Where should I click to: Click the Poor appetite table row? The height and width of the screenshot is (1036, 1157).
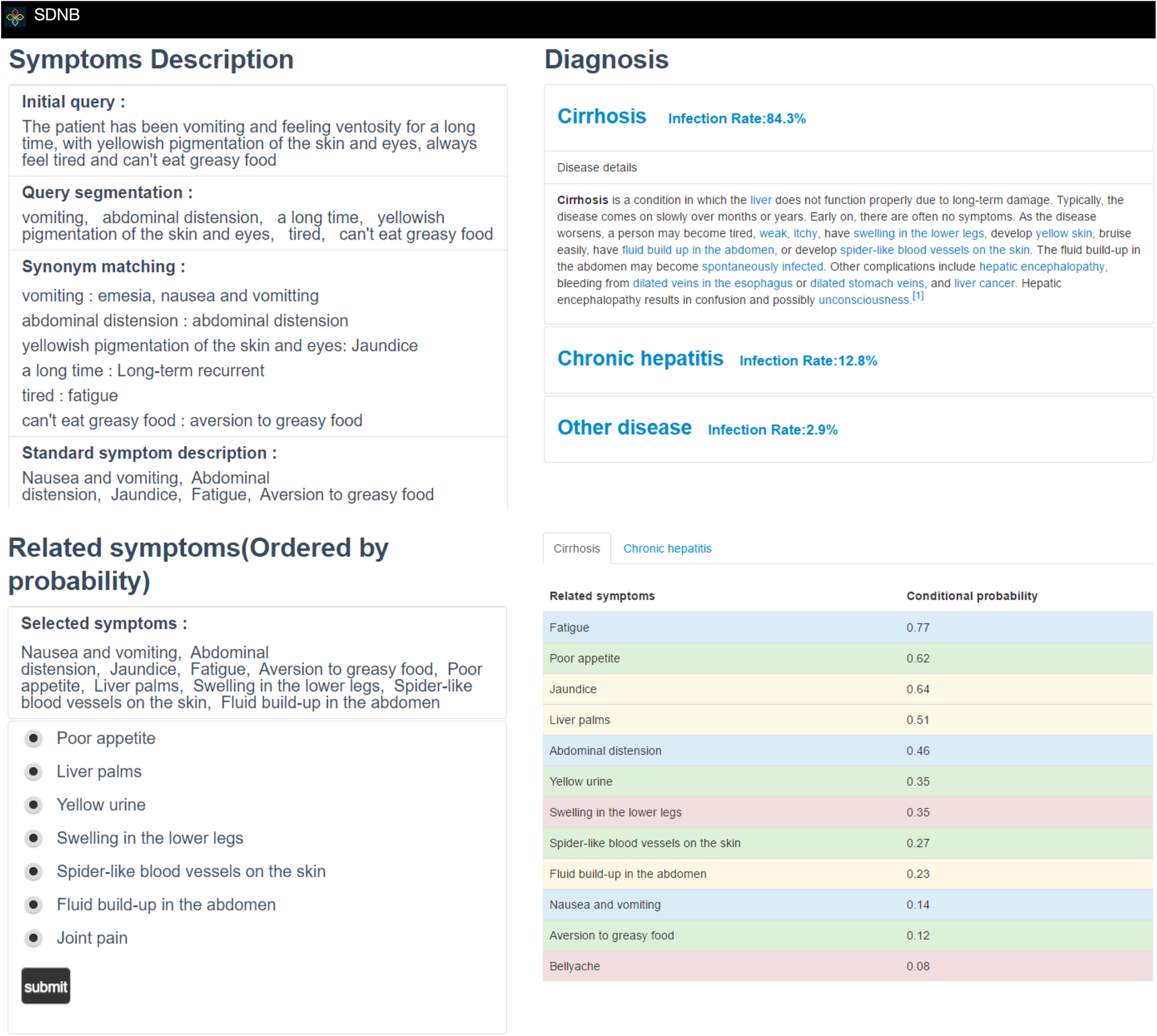tap(848, 658)
